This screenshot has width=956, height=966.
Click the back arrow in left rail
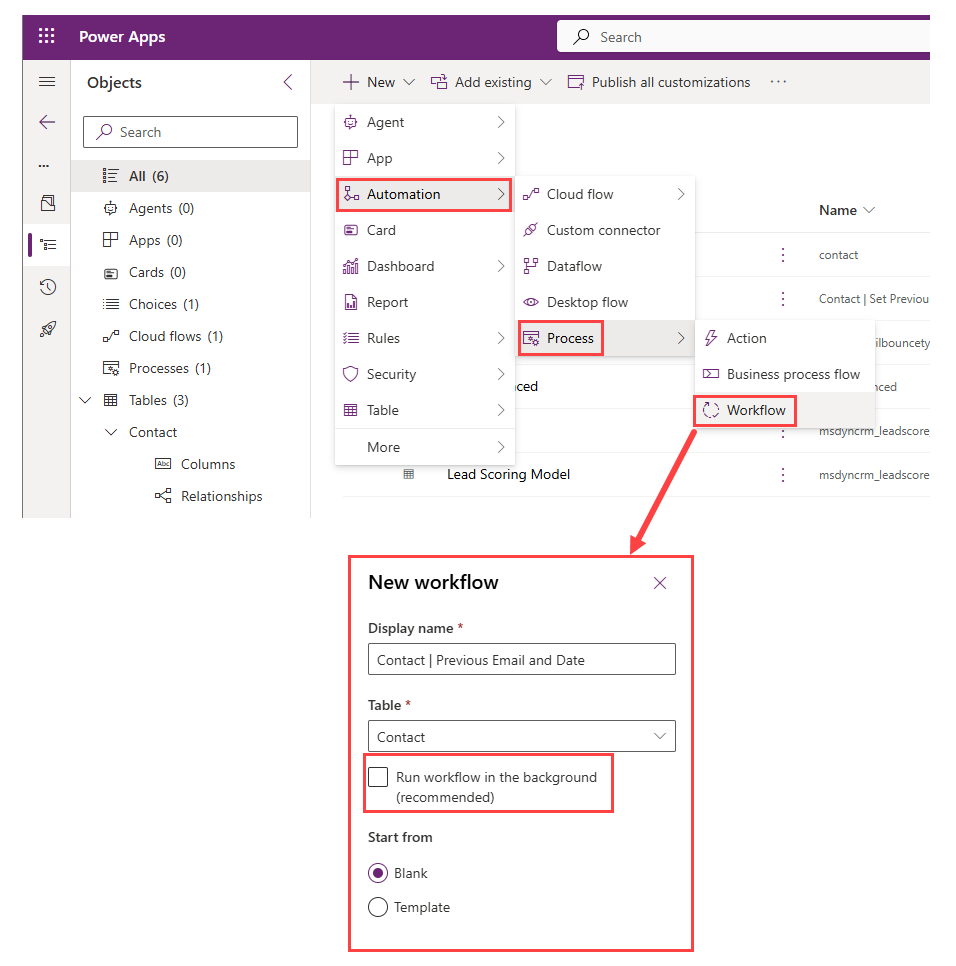click(x=47, y=122)
